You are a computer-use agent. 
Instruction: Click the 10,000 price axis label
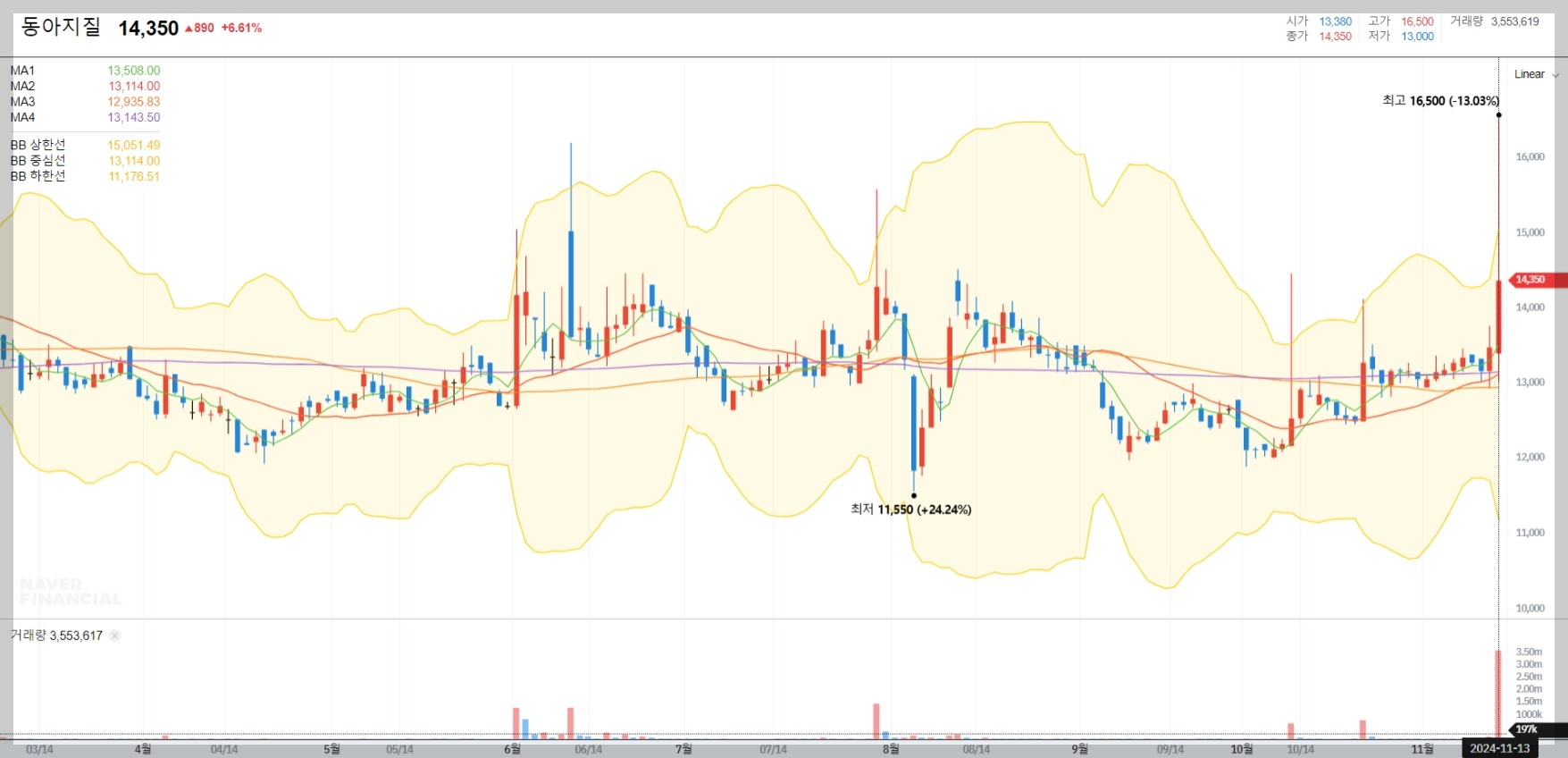tap(1530, 609)
